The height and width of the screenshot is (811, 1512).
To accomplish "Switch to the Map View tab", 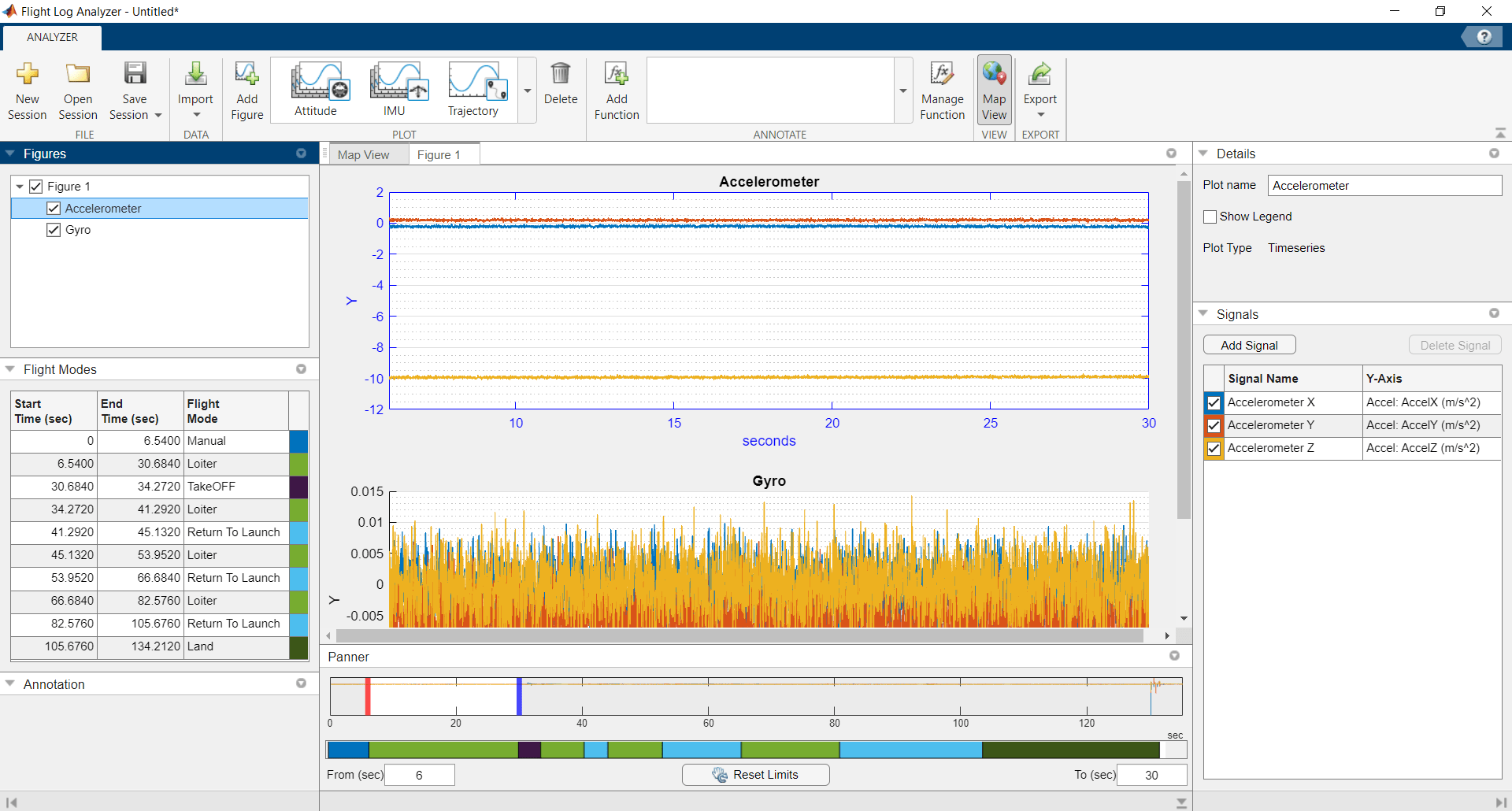I will (x=365, y=154).
